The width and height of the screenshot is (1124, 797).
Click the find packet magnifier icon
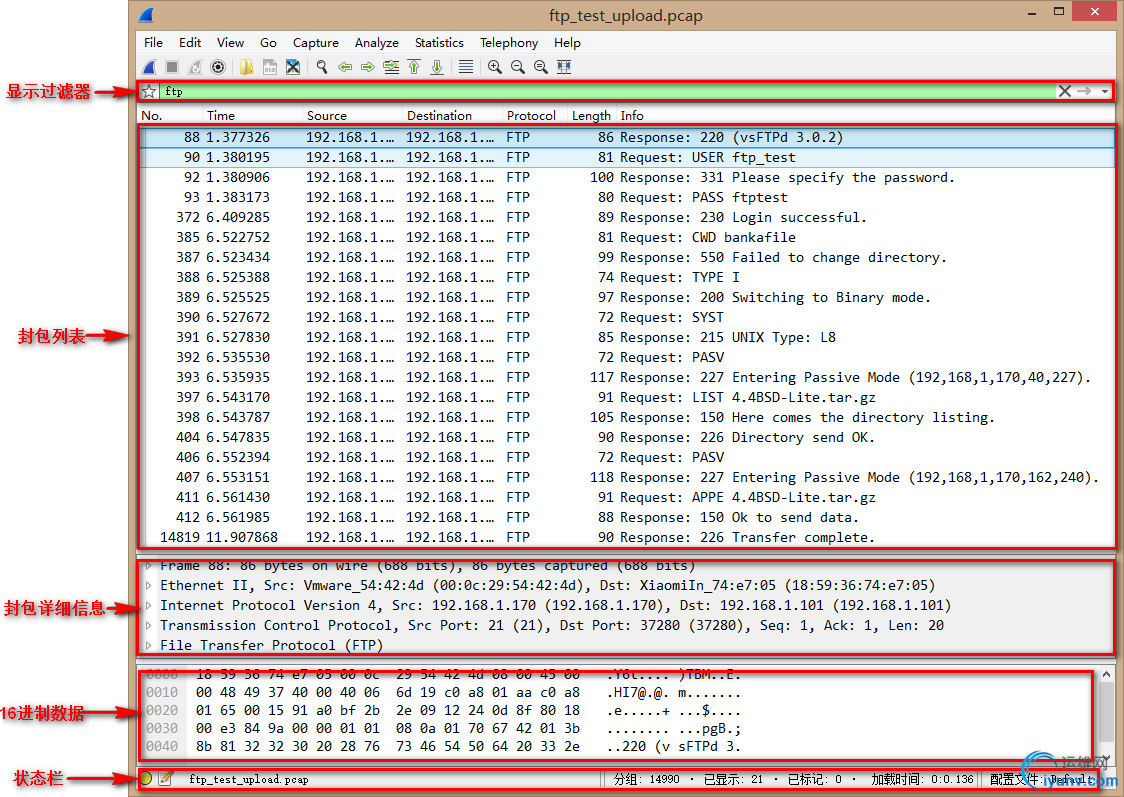point(322,67)
